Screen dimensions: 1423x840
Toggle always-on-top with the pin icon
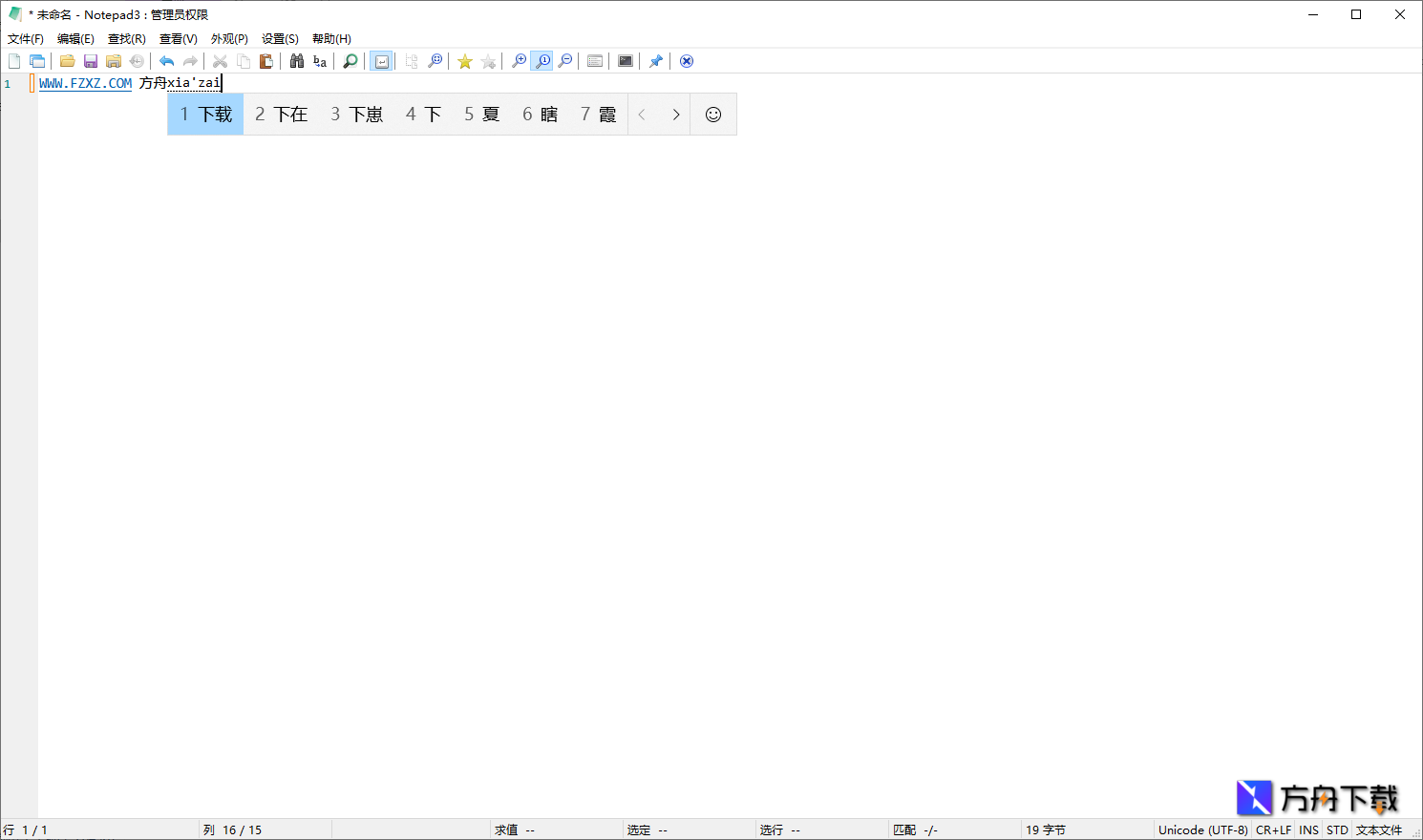point(656,60)
